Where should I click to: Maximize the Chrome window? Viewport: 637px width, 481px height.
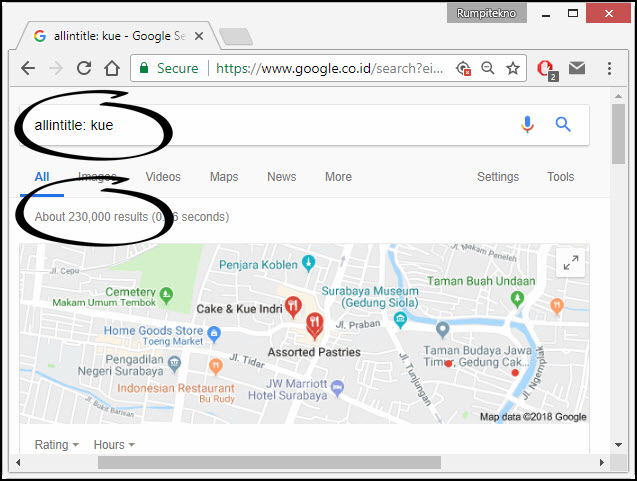tap(573, 13)
